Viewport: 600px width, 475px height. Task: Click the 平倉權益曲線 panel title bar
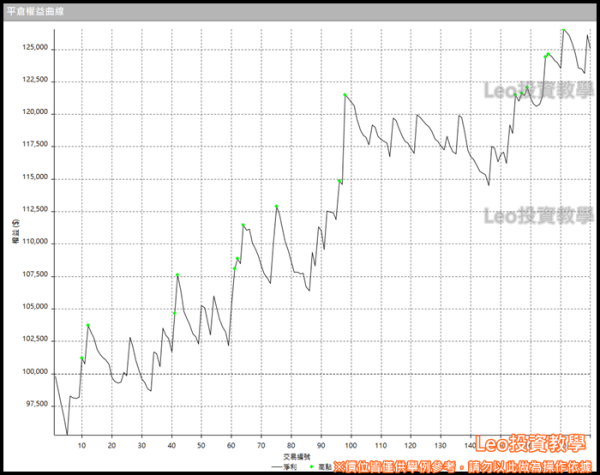pyautogui.click(x=300, y=7)
